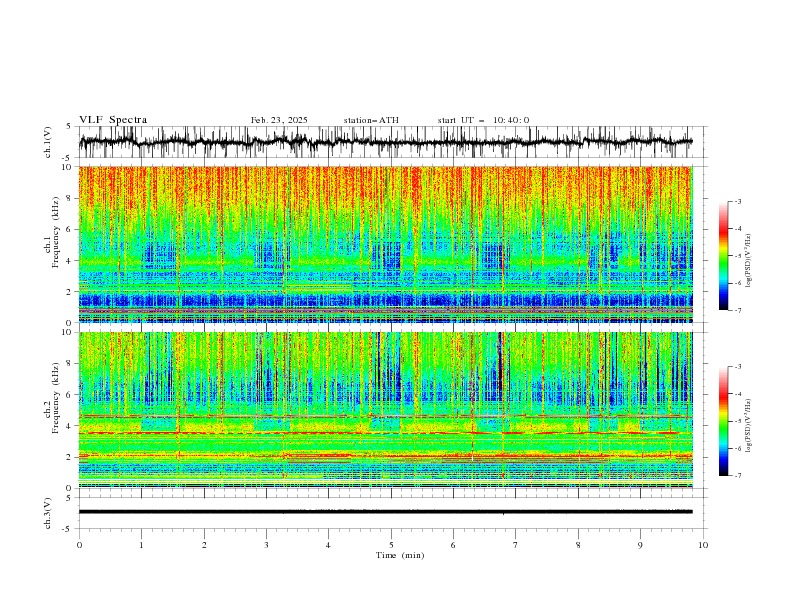This screenshot has height=612, width=792.
Task: Click the time axis tick label "5"
Action: [x=391, y=545]
